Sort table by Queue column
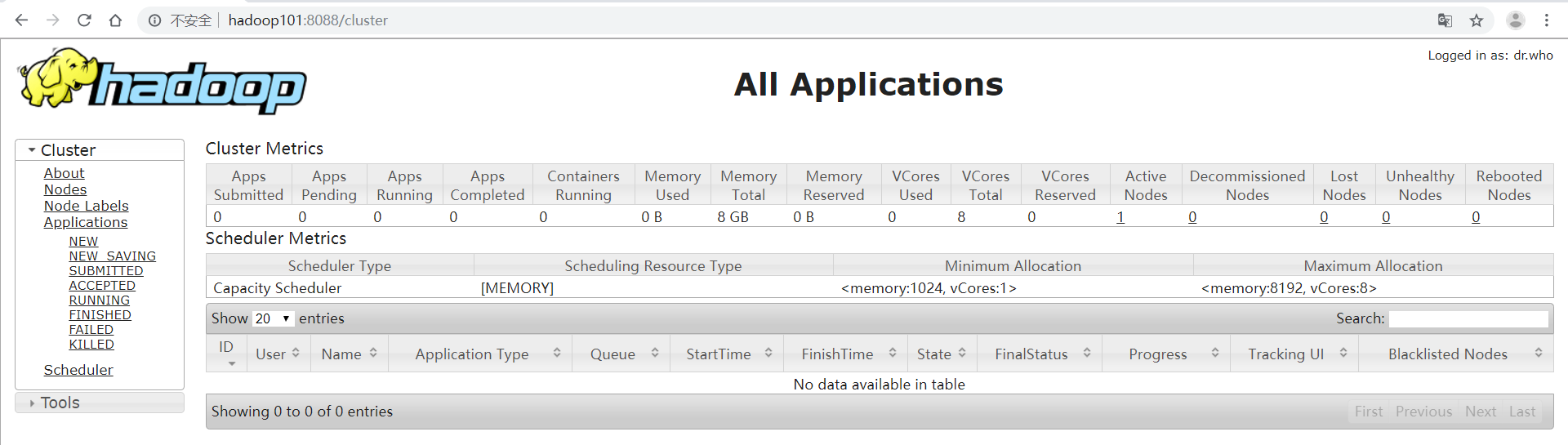This screenshot has width=1568, height=445. 621,354
